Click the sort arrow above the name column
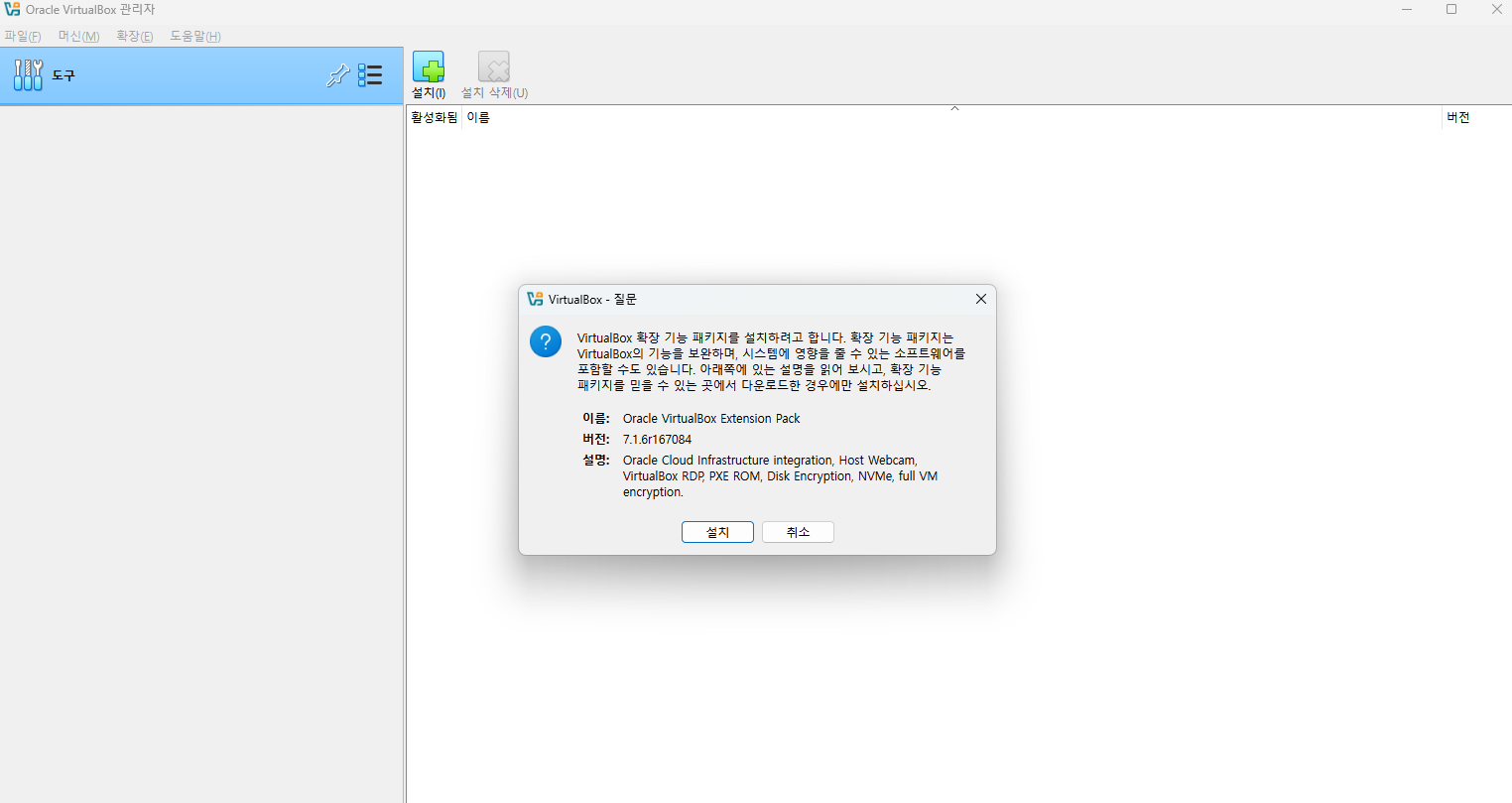 [x=954, y=108]
